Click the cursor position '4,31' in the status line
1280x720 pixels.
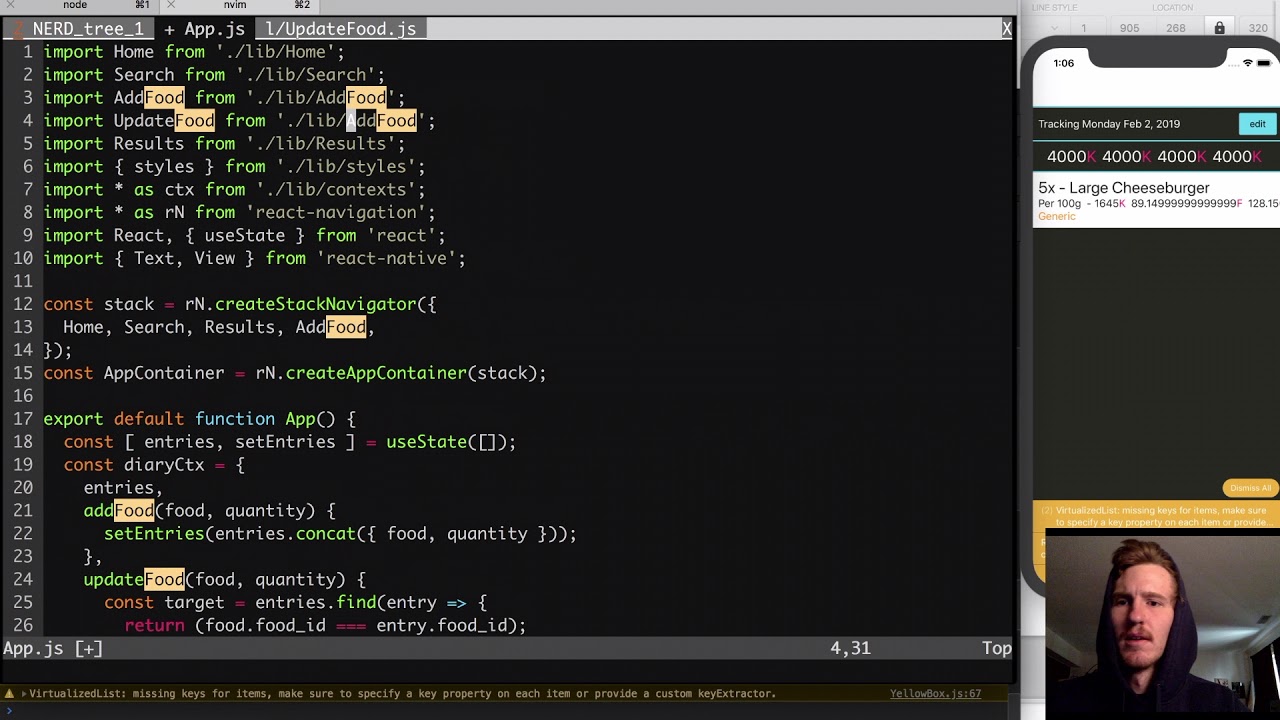(x=850, y=648)
